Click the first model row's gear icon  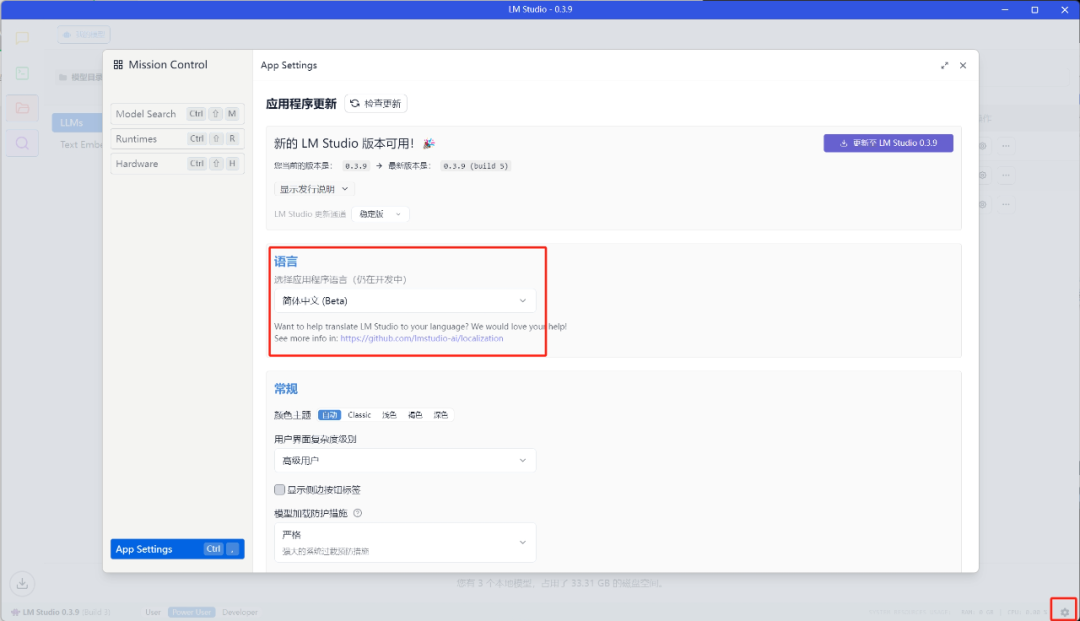coord(983,146)
